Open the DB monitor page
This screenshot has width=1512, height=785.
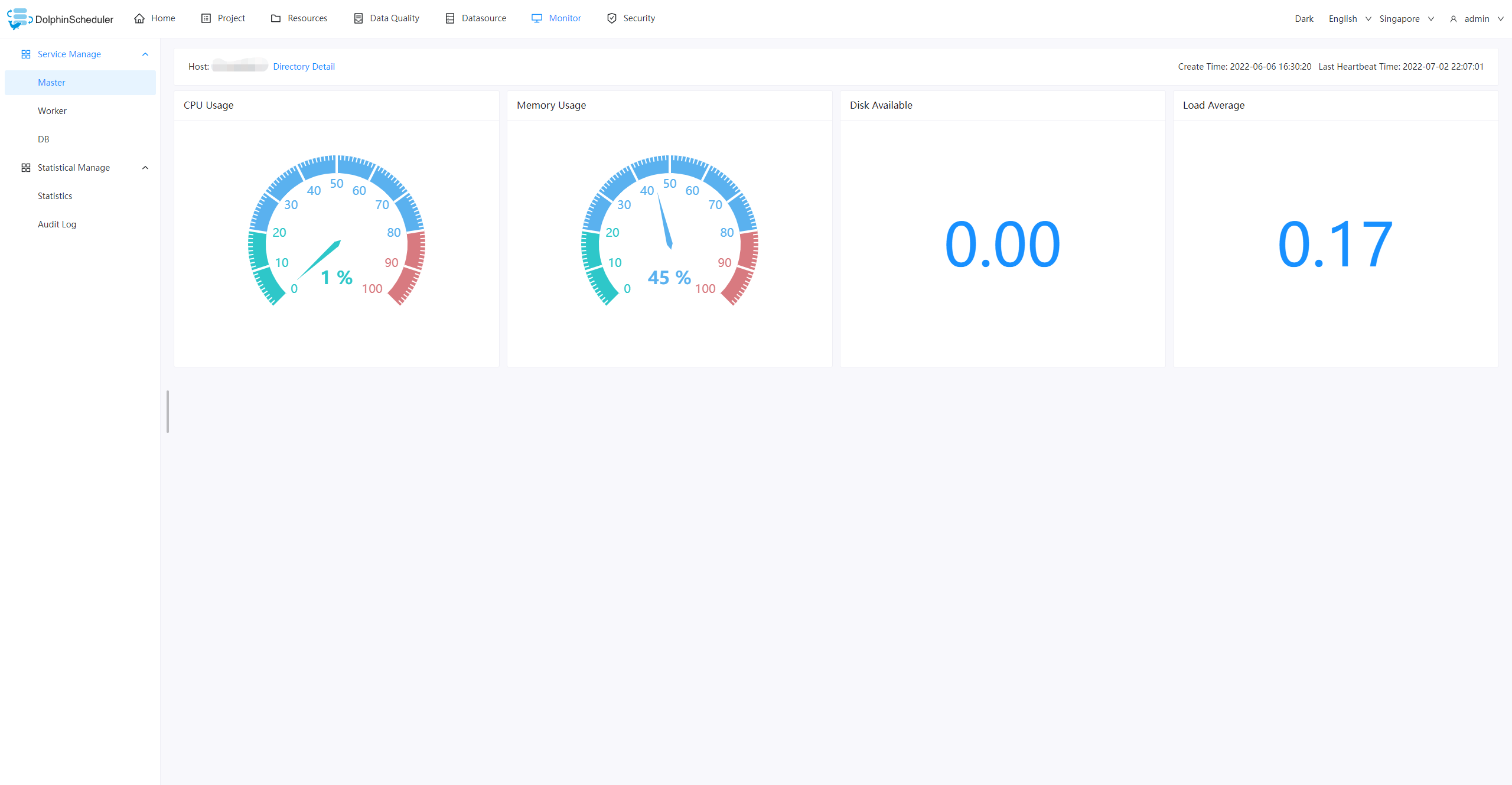tap(44, 139)
